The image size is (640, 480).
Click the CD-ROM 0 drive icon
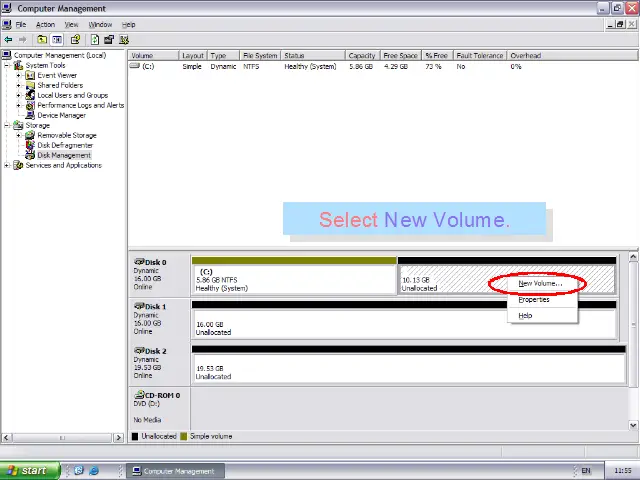140,395
